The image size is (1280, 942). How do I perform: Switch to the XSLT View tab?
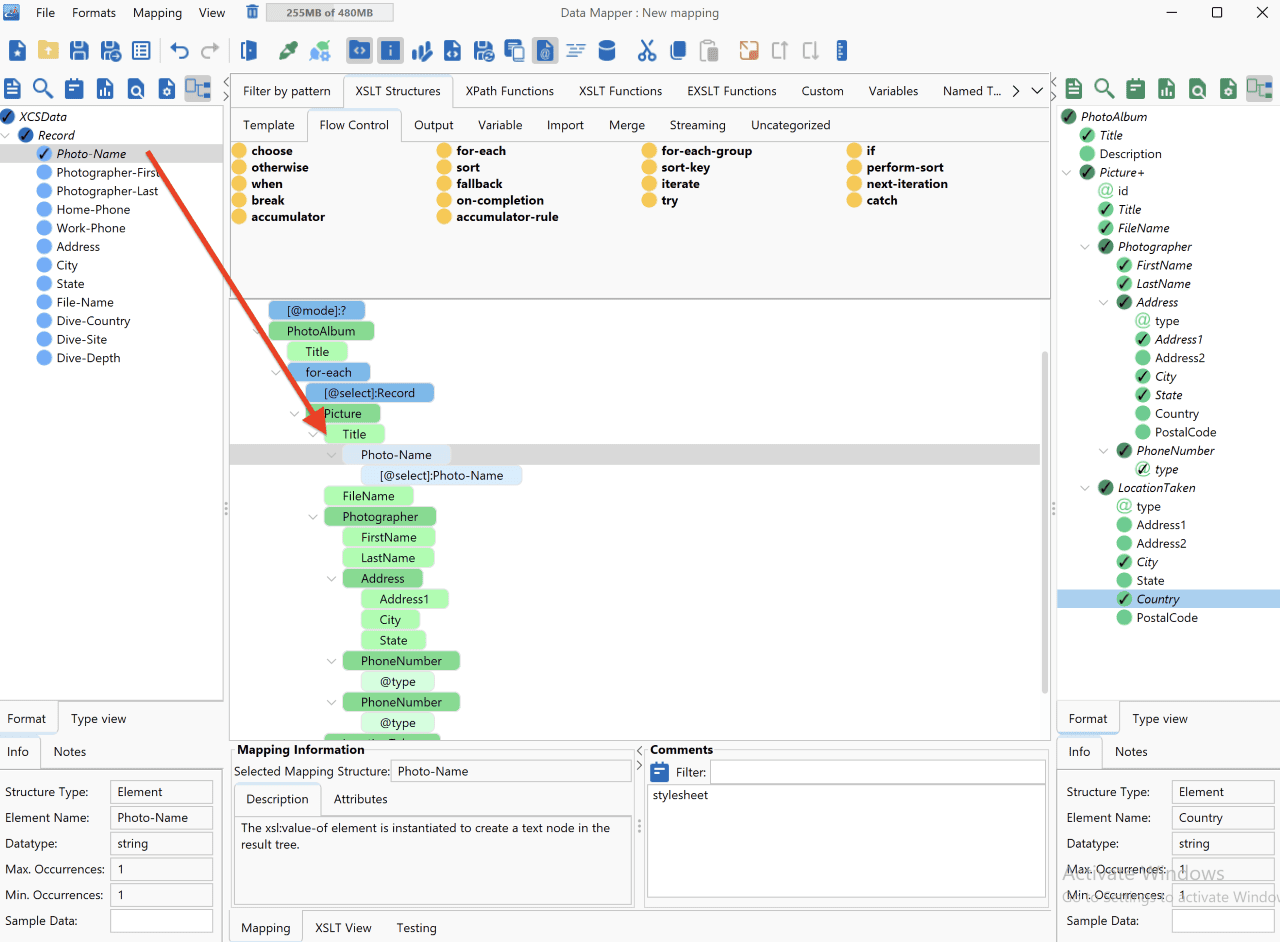tap(343, 928)
